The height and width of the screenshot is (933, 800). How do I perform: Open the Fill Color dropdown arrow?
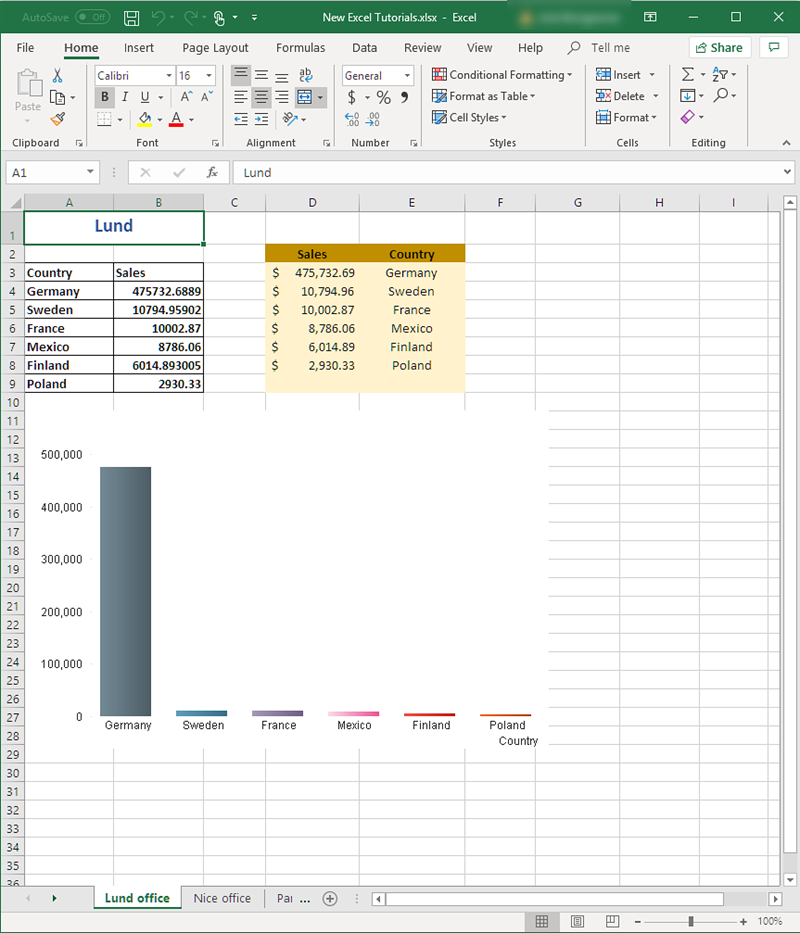(159, 119)
